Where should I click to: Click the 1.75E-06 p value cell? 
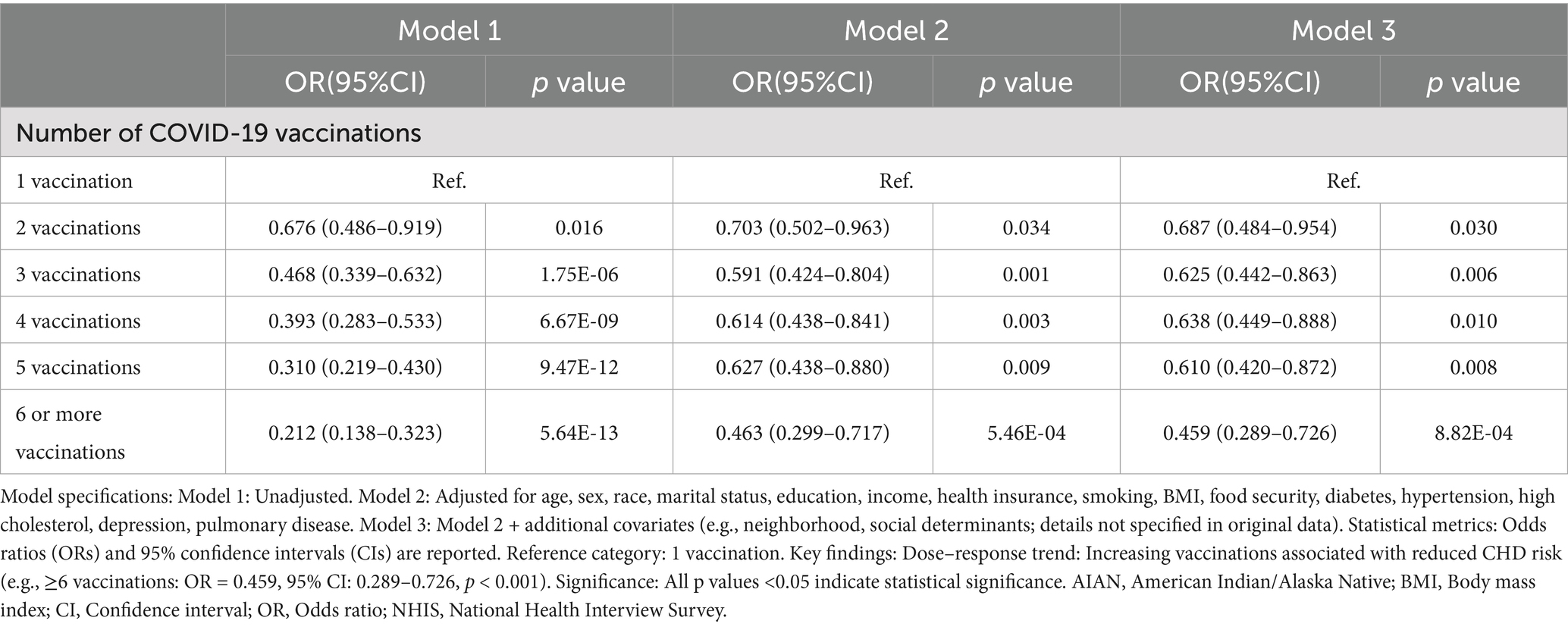[x=579, y=274]
